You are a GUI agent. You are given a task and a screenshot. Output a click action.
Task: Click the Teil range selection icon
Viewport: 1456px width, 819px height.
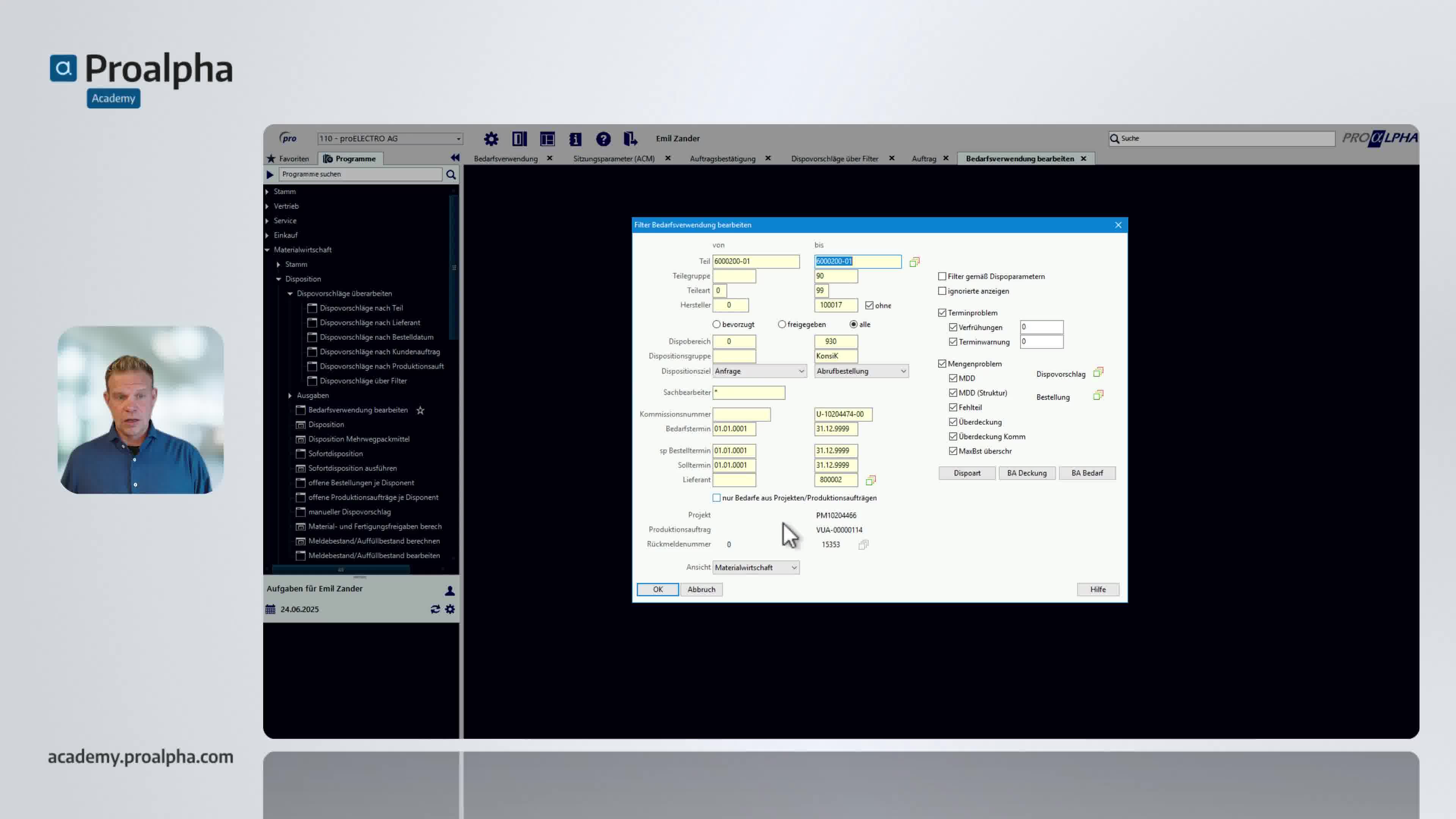(x=914, y=262)
